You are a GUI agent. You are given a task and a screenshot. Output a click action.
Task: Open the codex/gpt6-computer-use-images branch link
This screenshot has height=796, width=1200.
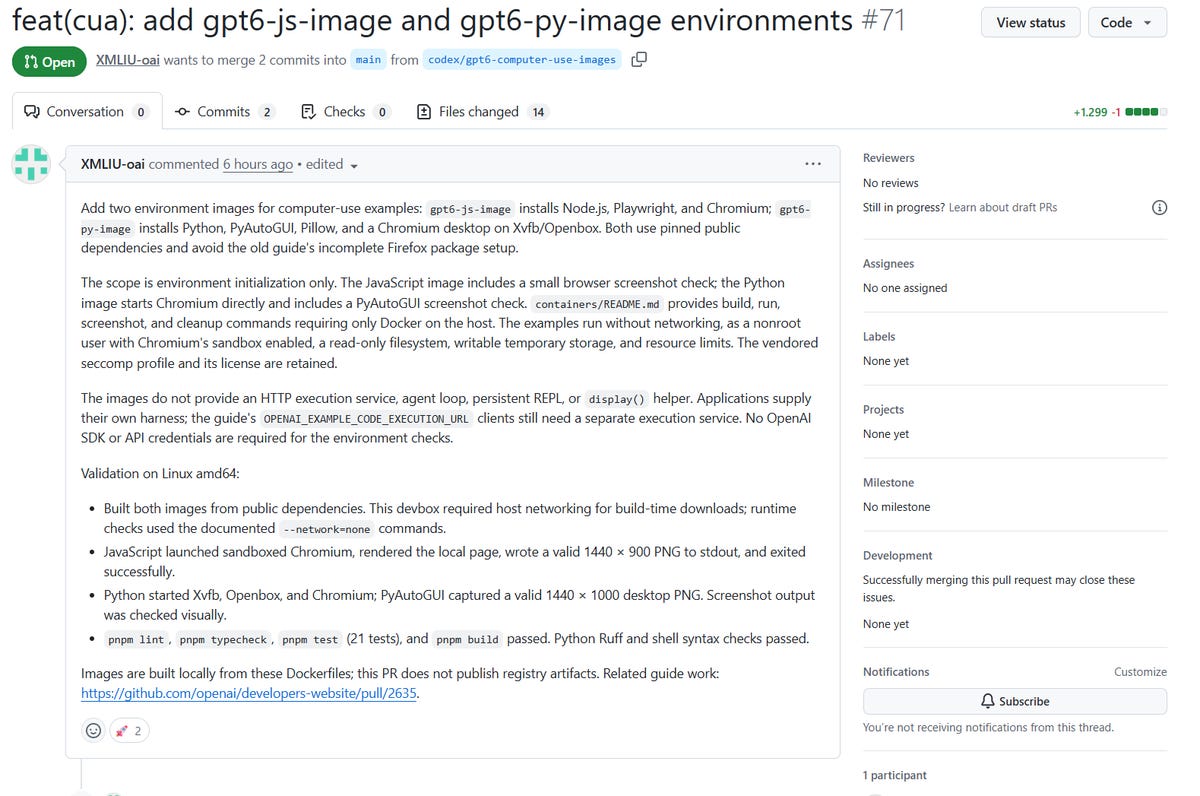point(522,60)
